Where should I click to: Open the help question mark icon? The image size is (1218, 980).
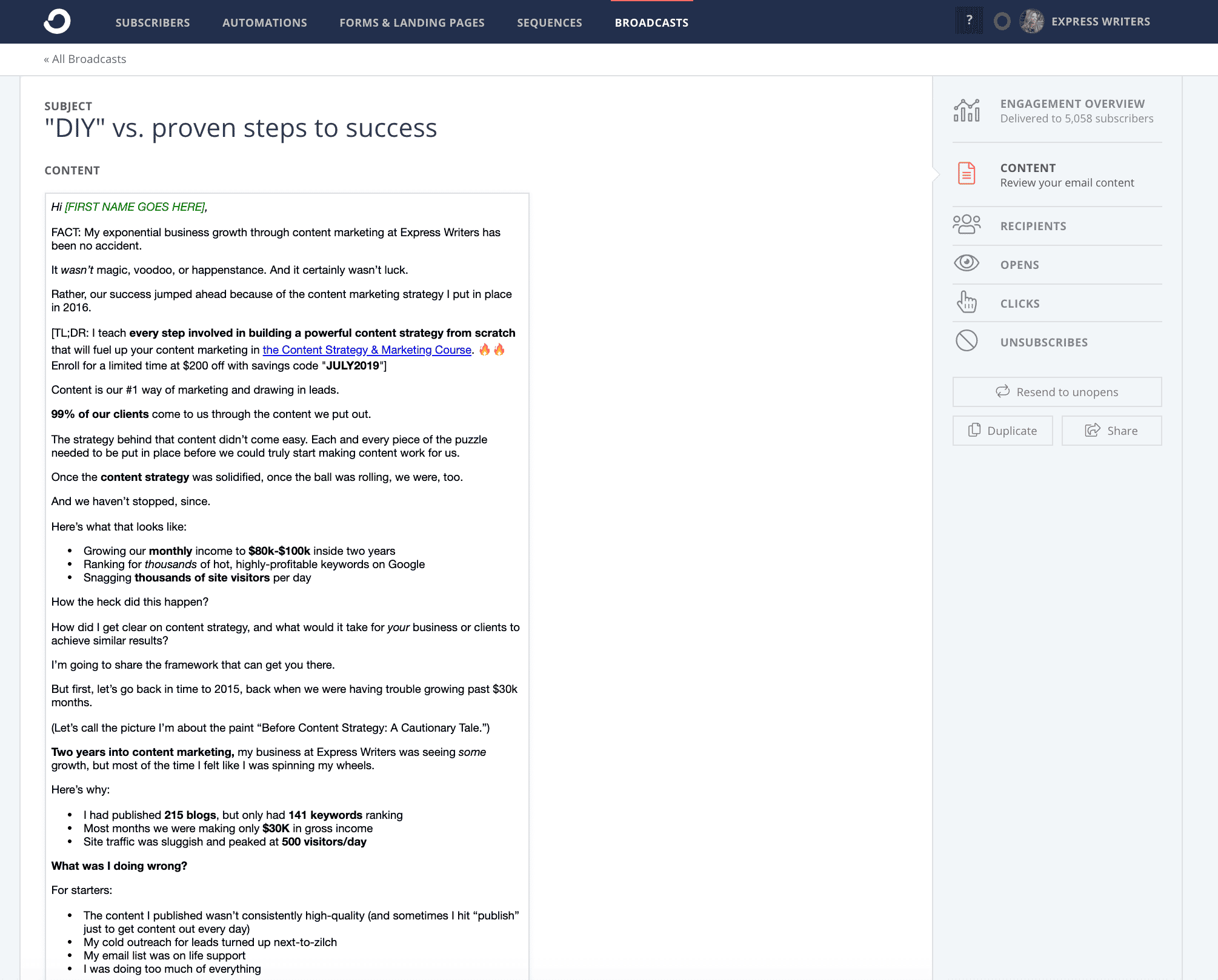970,21
